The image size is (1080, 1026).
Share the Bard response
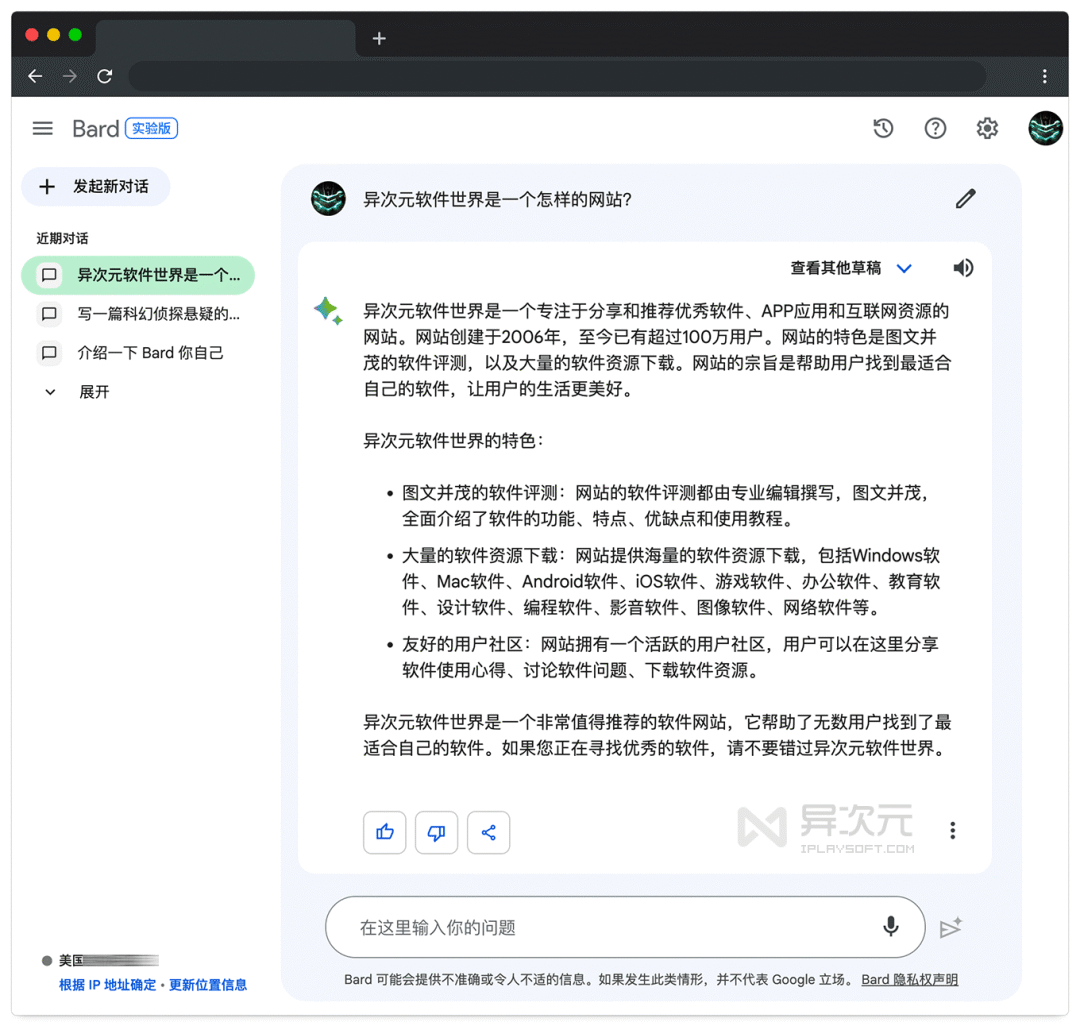pos(488,832)
